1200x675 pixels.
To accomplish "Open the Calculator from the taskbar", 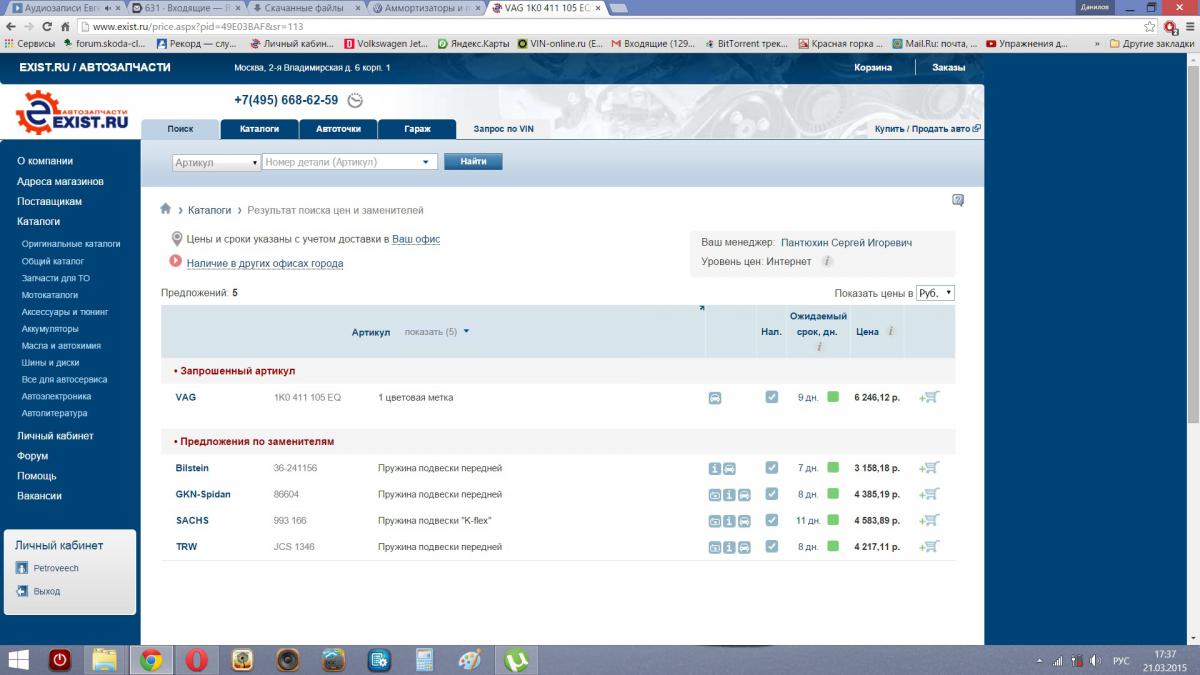I will pos(425,660).
